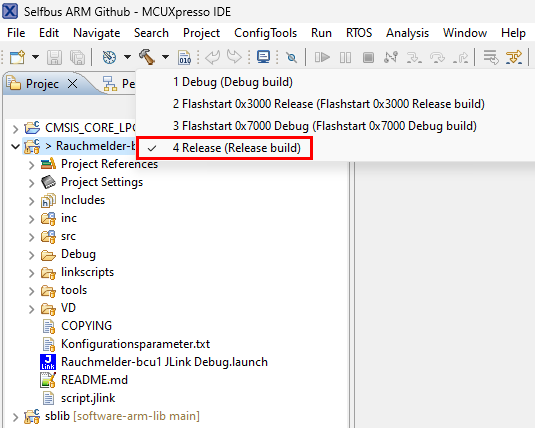Expand the VD folder
The height and width of the screenshot is (428, 535).
[x=31, y=309]
